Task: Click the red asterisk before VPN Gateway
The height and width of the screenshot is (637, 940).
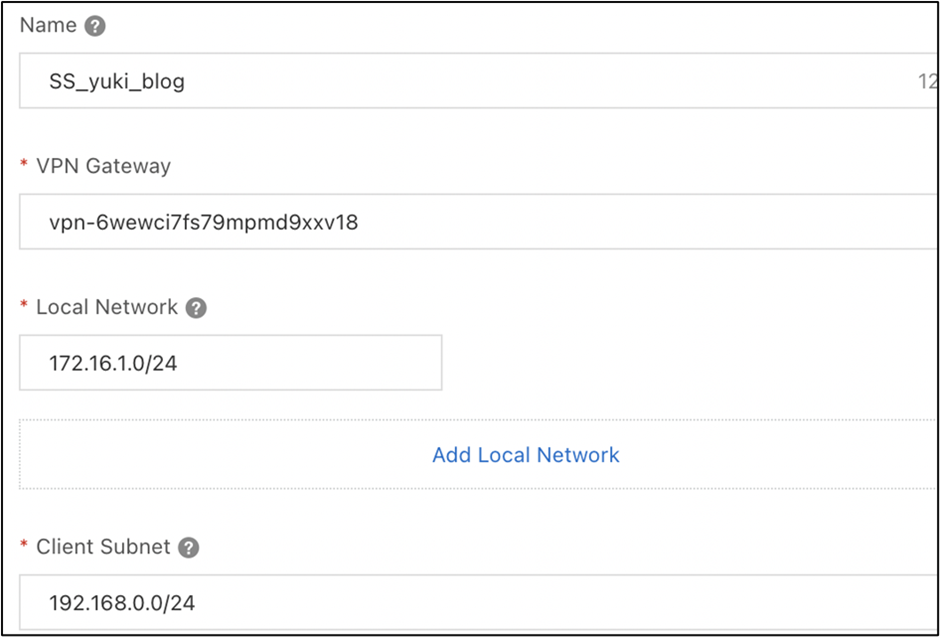Action: point(24,167)
